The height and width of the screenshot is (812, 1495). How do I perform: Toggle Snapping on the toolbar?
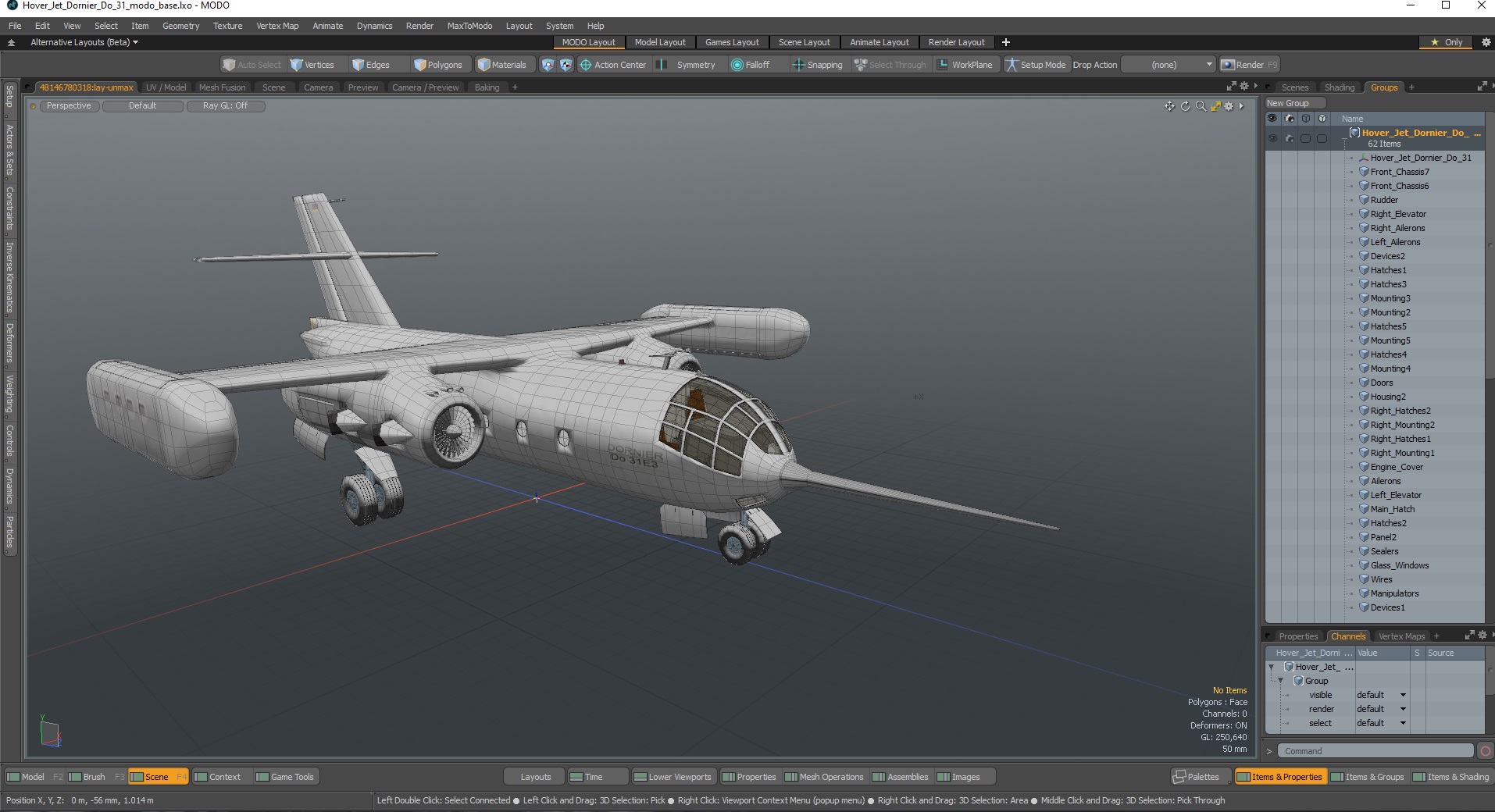tap(818, 65)
